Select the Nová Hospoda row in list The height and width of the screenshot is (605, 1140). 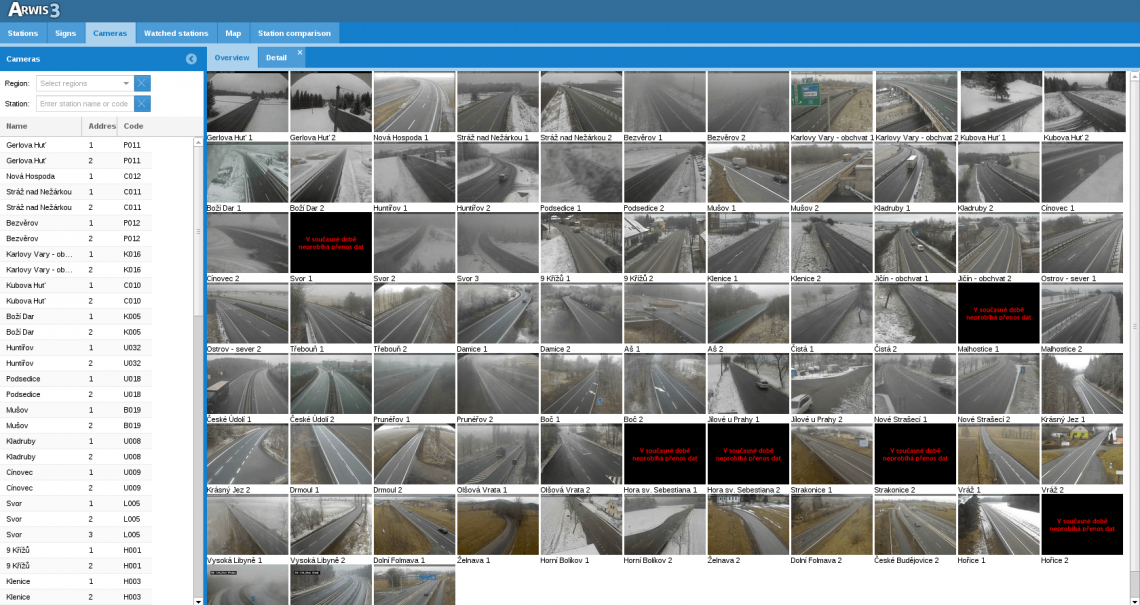76,176
